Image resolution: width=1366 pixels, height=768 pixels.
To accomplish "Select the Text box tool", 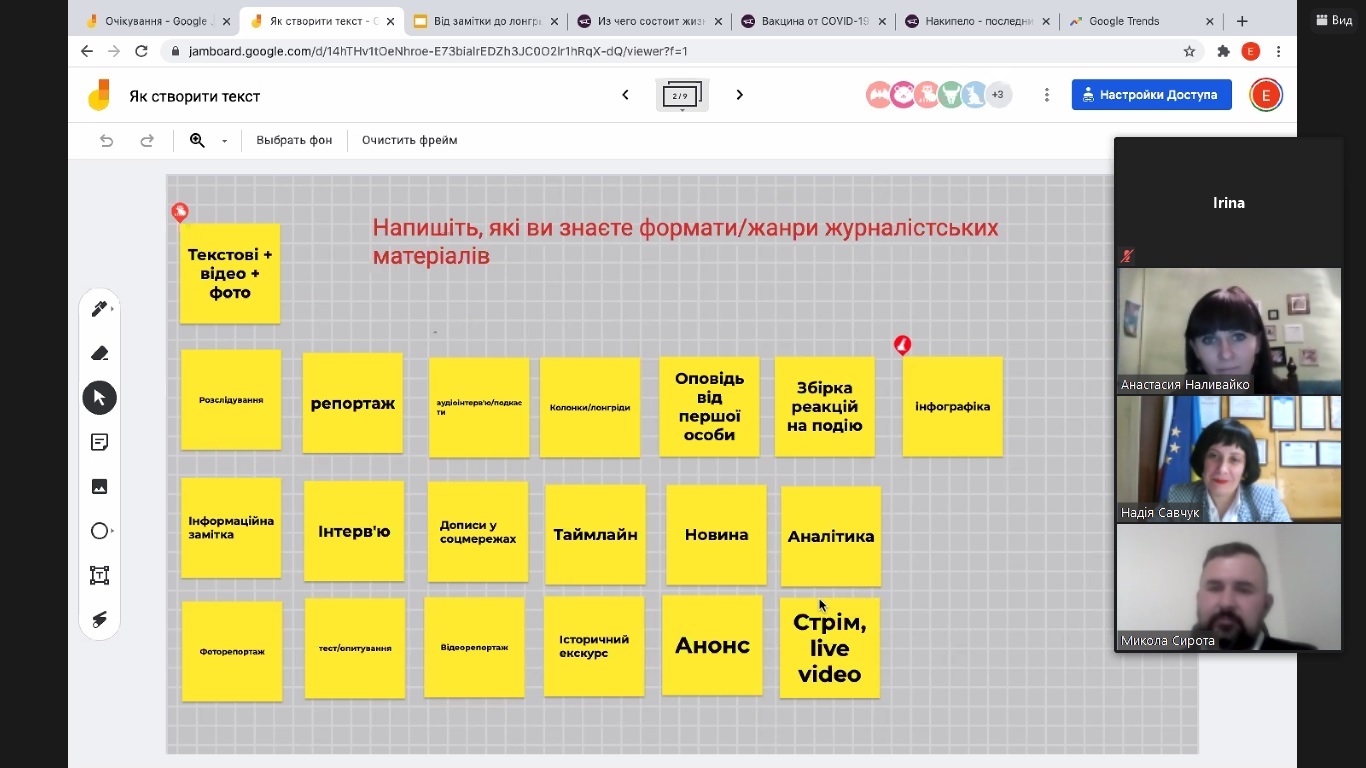I will [99, 575].
